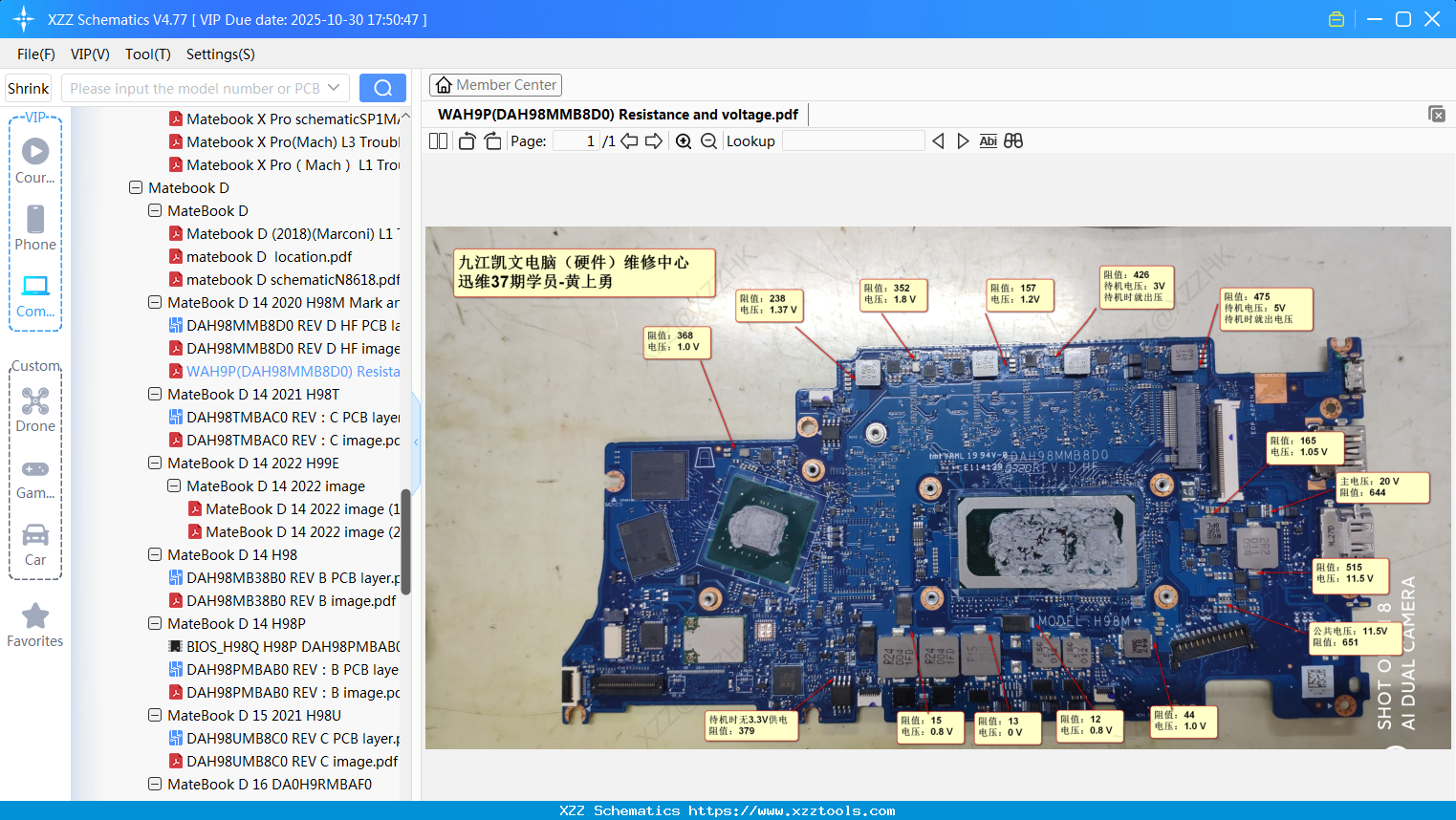The height and width of the screenshot is (820, 1456).
Task: Click the motherboard image in PDF viewer
Action: coord(938,487)
